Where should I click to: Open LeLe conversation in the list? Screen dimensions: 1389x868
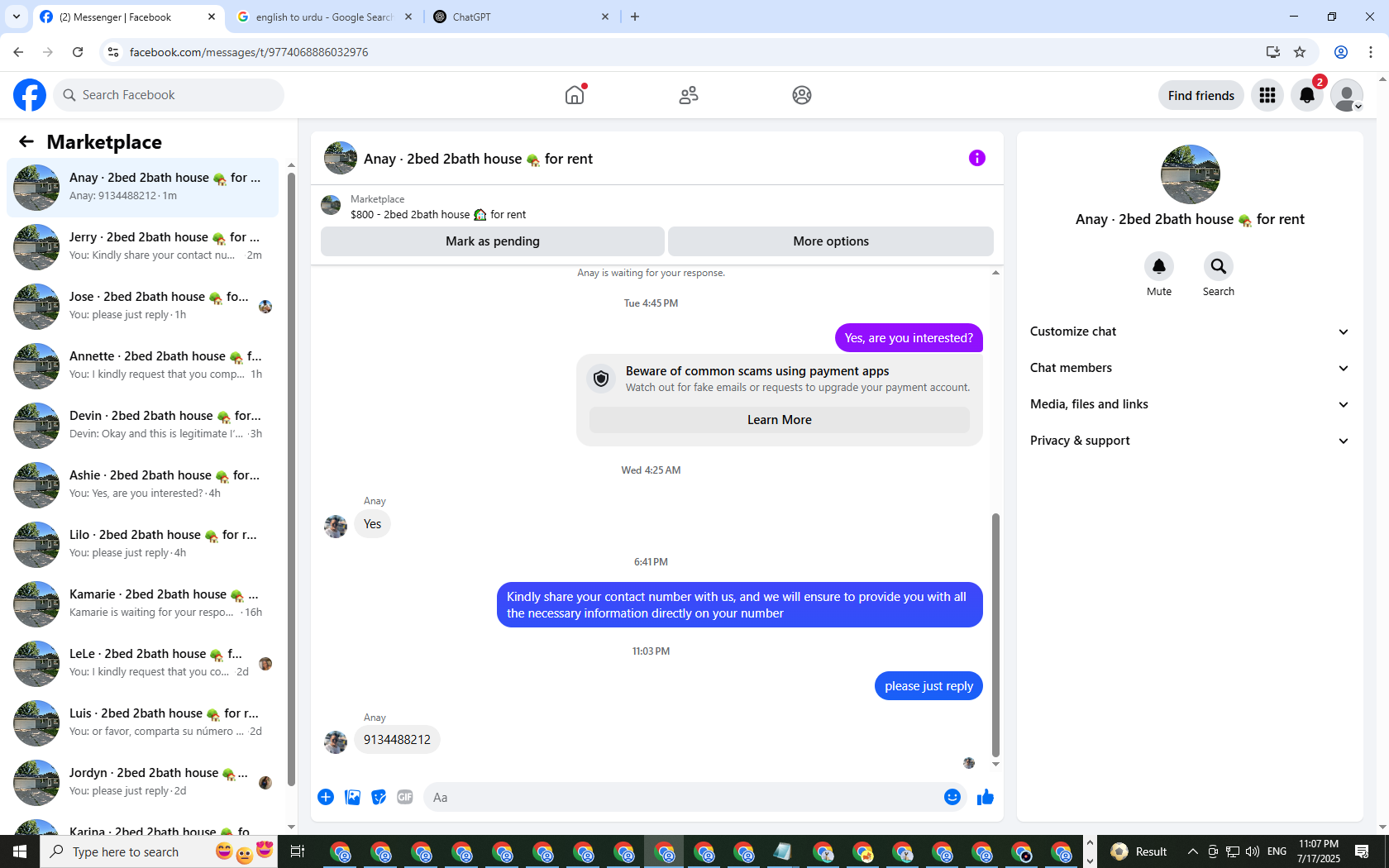[142, 663]
